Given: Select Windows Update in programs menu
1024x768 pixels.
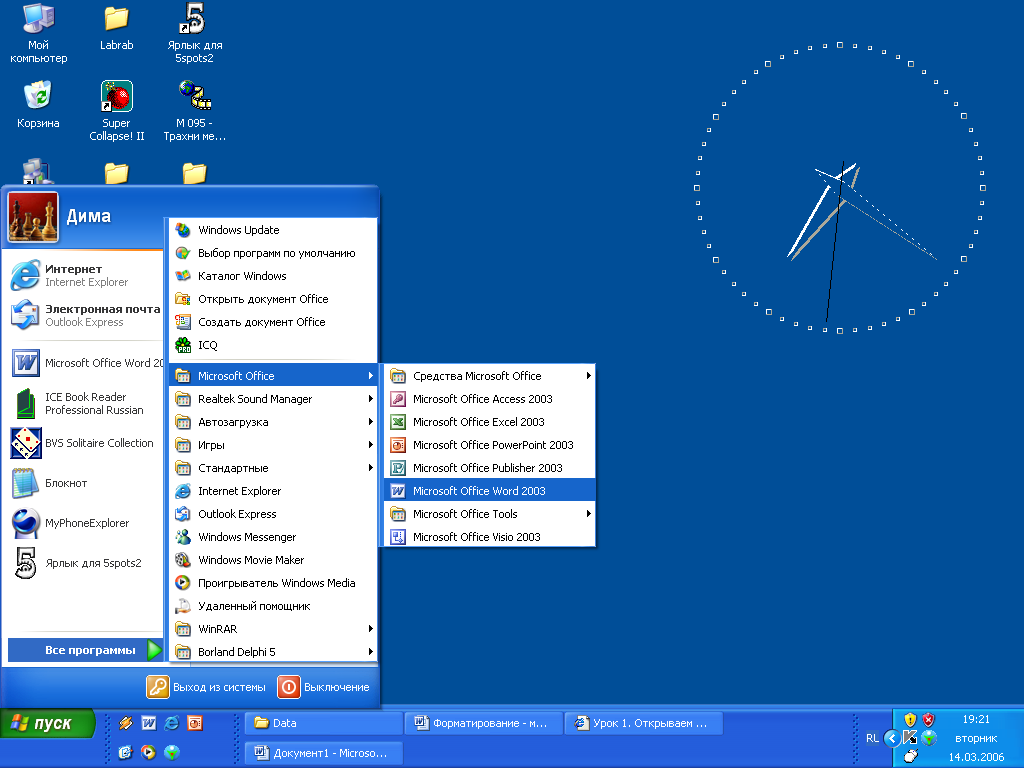Looking at the screenshot, I should pyautogui.click(x=273, y=230).
